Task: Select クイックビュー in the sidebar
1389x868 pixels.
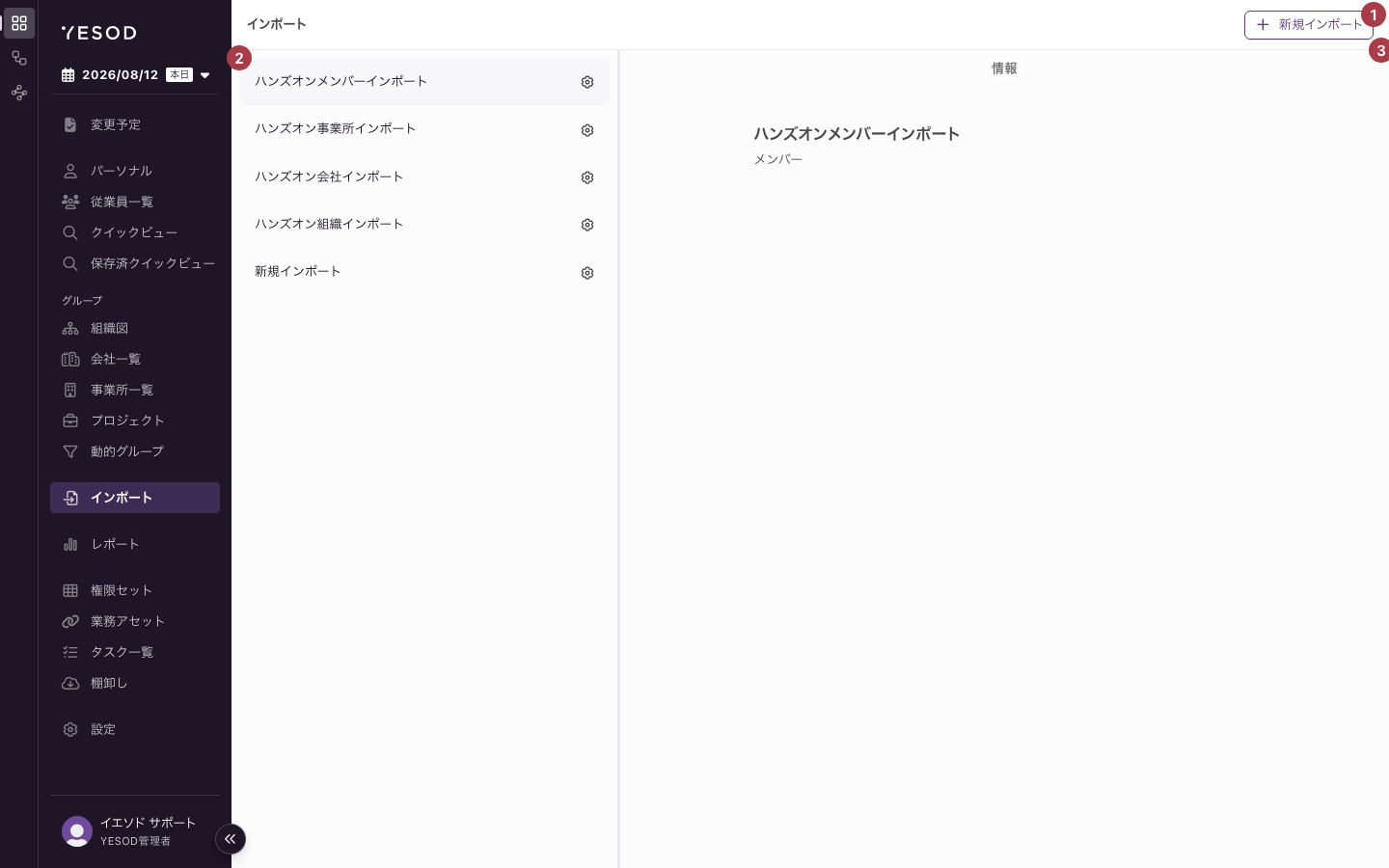Action: (x=135, y=232)
